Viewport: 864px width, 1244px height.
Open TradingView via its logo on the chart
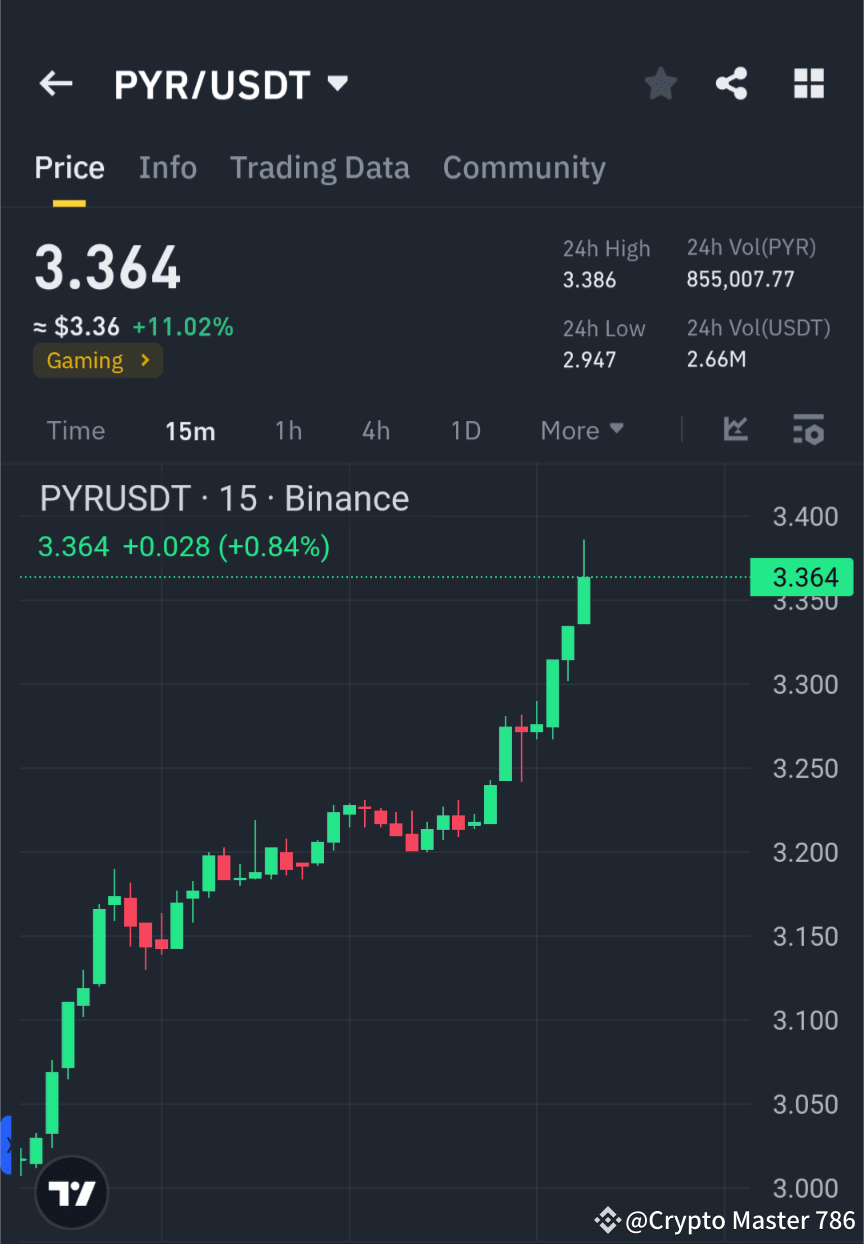[70, 1191]
